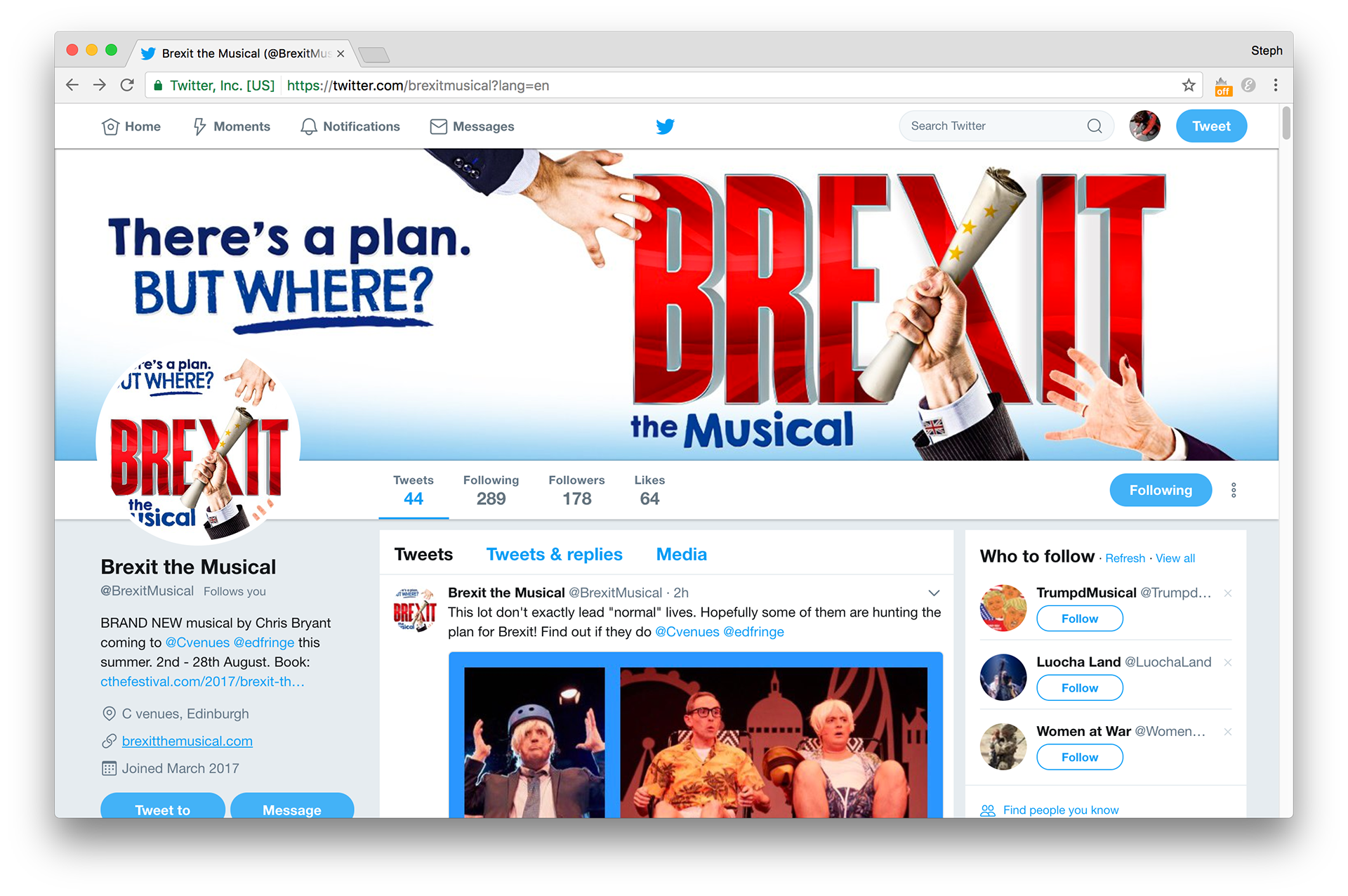
Task: Switch to the Media tab
Action: [681, 555]
